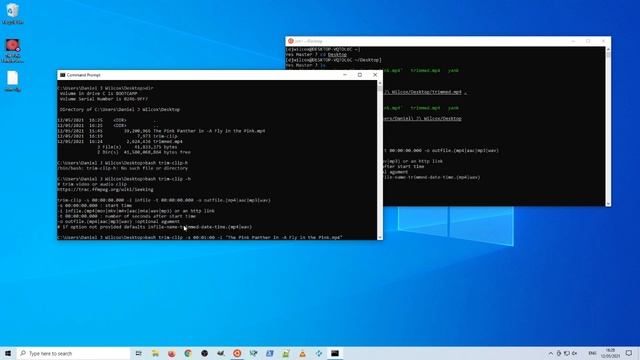Click the Command Prompt title bar icon
This screenshot has height=360, width=640.
point(62,75)
